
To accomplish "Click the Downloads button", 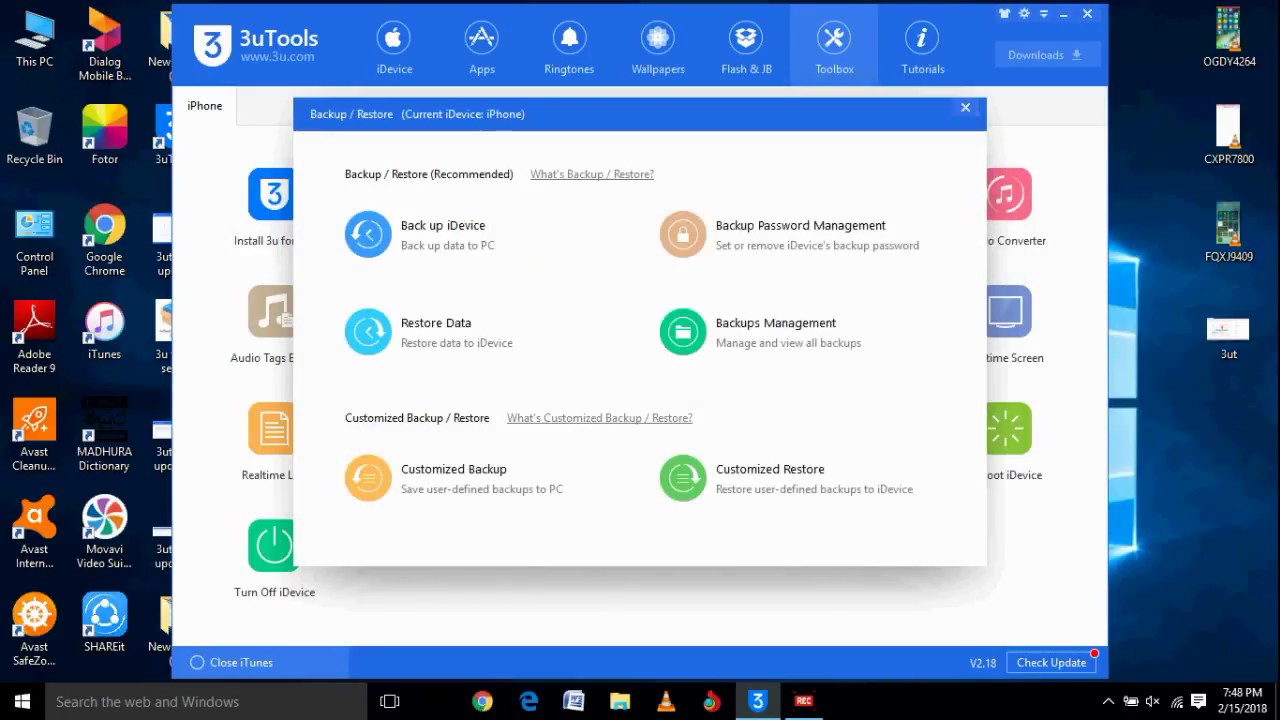I will coord(1047,55).
